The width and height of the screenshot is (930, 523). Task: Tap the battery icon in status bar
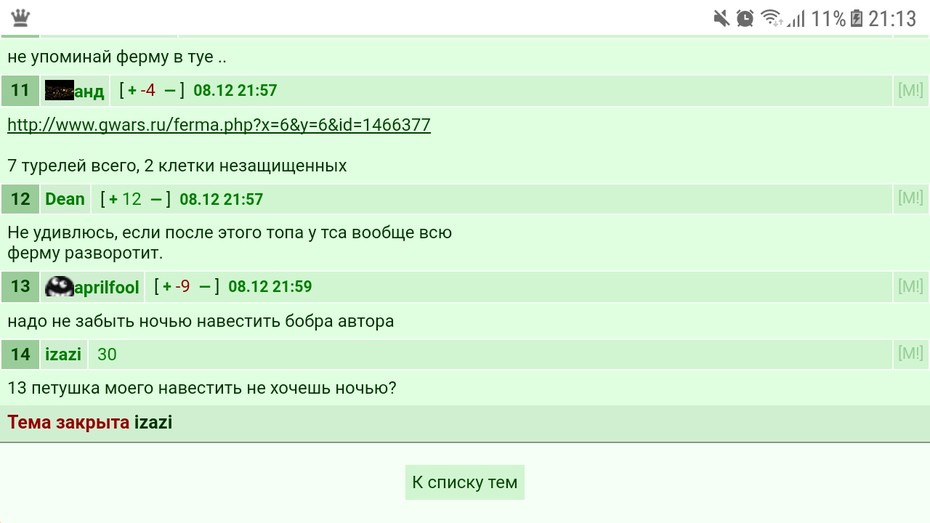pyautogui.click(x=856, y=18)
